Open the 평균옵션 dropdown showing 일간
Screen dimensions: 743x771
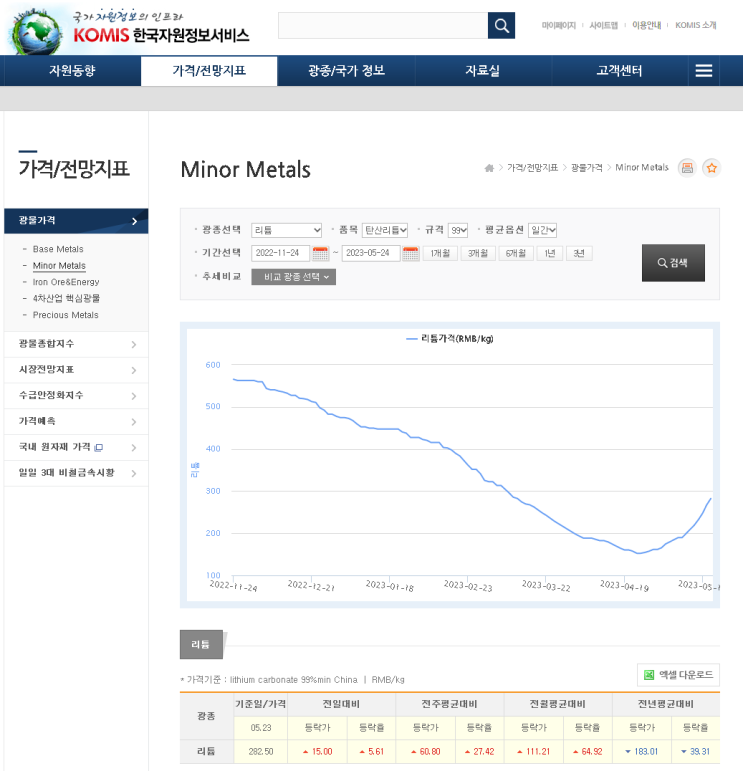coord(542,230)
